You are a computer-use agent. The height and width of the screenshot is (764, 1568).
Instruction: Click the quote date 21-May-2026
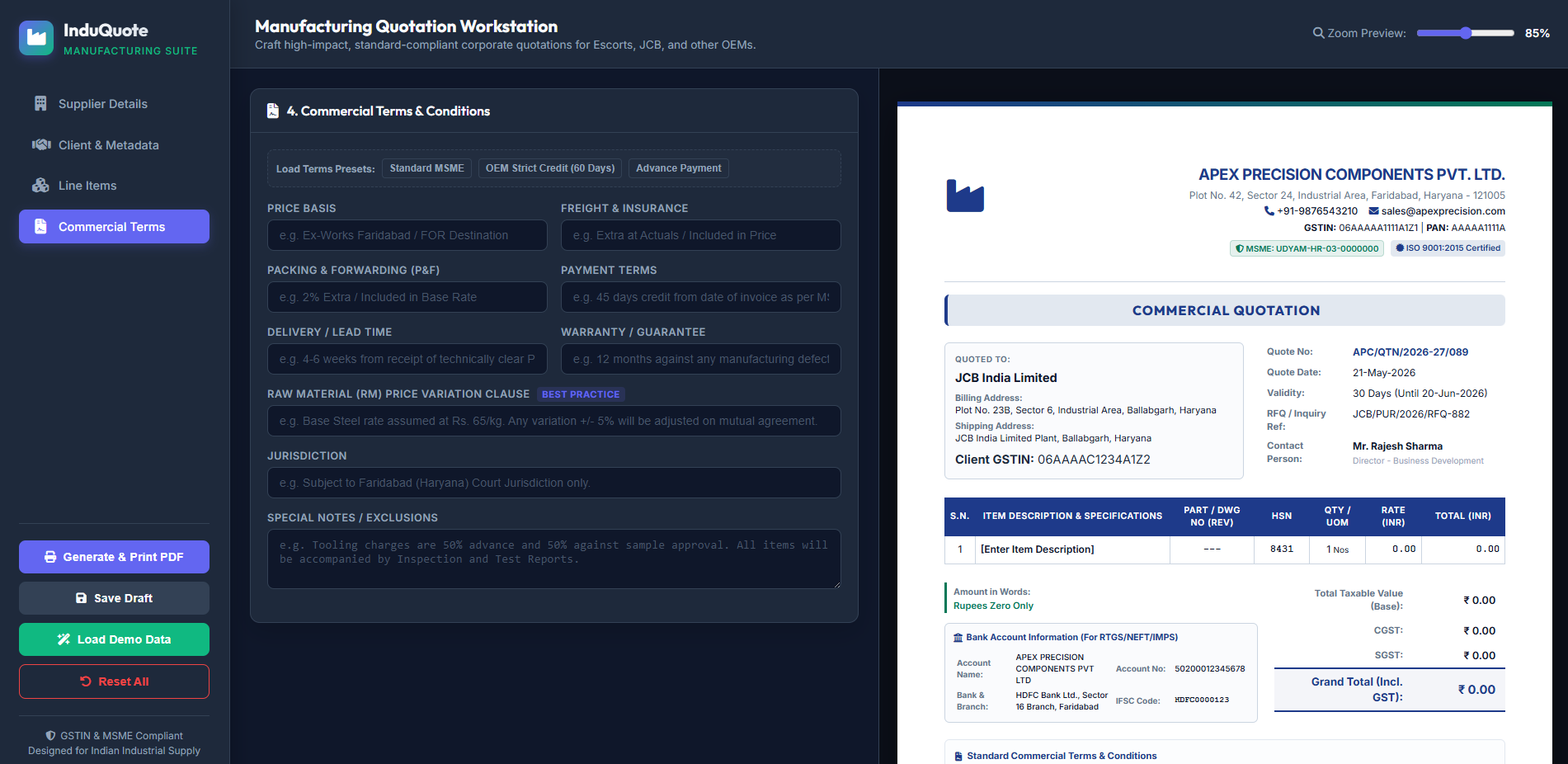pos(1384,373)
